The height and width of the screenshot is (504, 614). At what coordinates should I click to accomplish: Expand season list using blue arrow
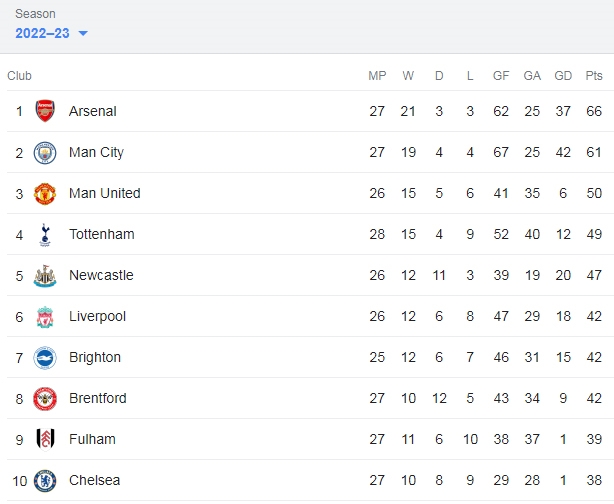pos(83,34)
